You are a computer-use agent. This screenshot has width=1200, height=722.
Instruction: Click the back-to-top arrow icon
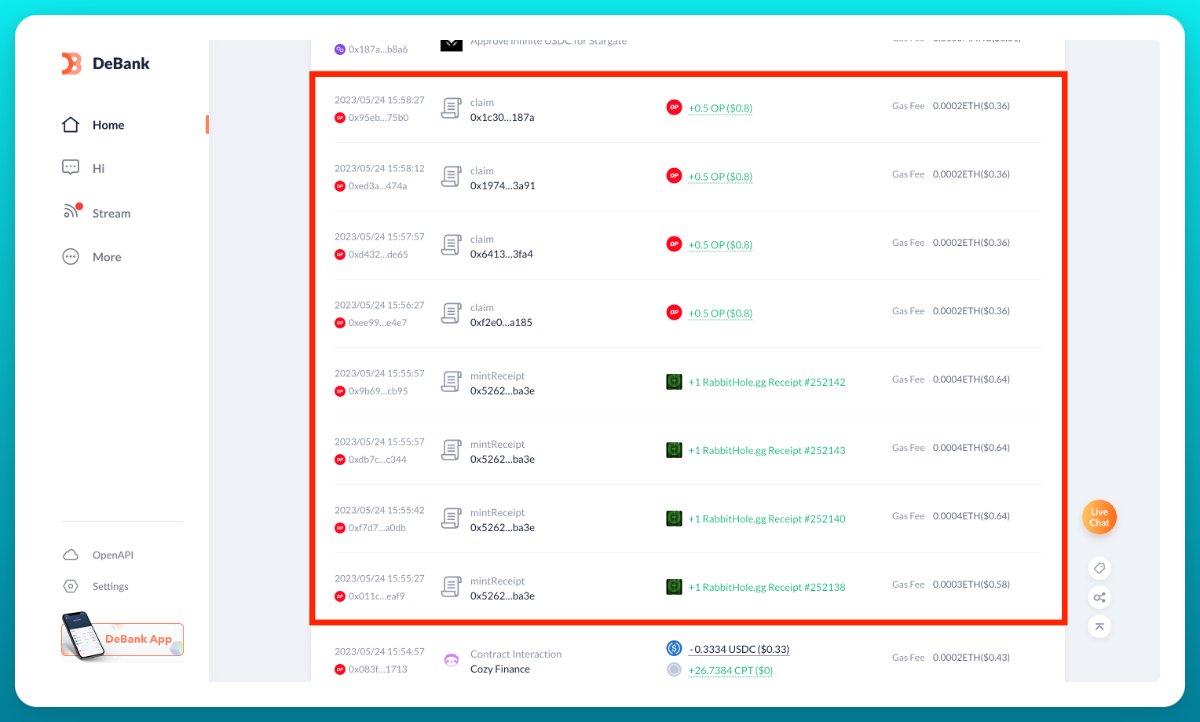coord(1099,626)
